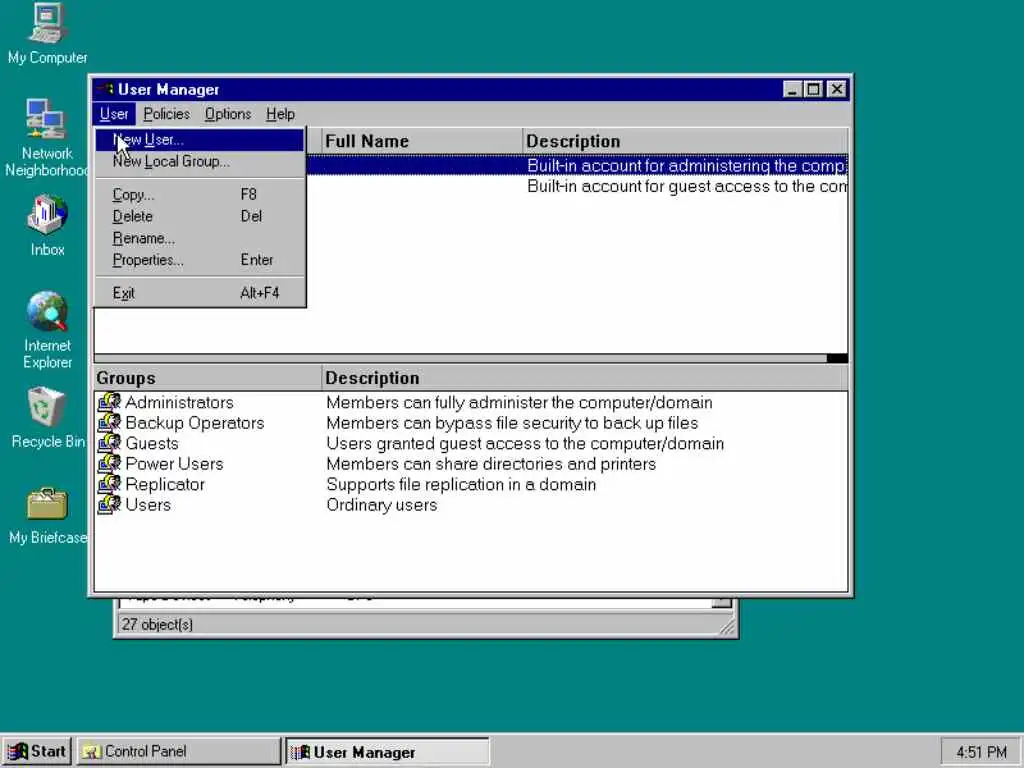Image resolution: width=1024 pixels, height=768 pixels.
Task: Click 'Built-in account for guest access' description
Action: coord(686,187)
